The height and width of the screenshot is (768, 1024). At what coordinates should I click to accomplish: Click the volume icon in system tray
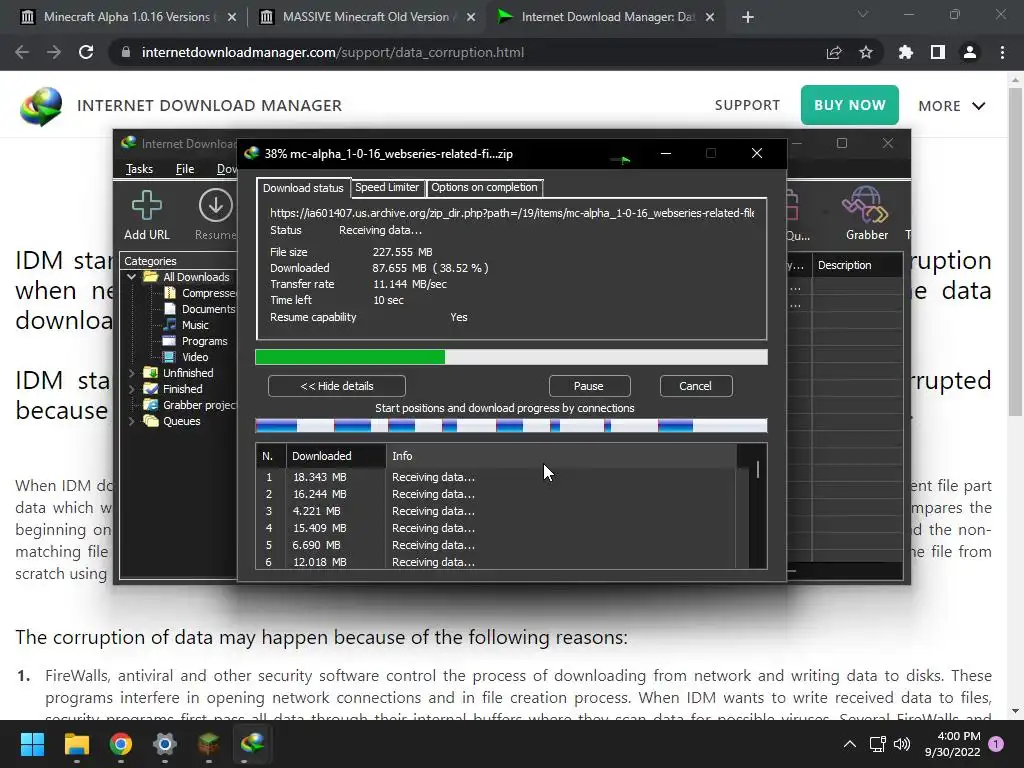(x=902, y=744)
